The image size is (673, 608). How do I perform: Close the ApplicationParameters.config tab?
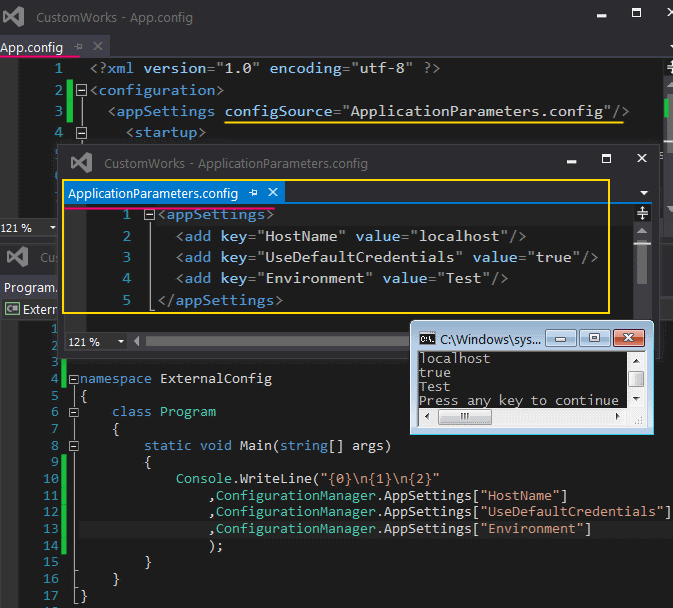click(x=272, y=192)
